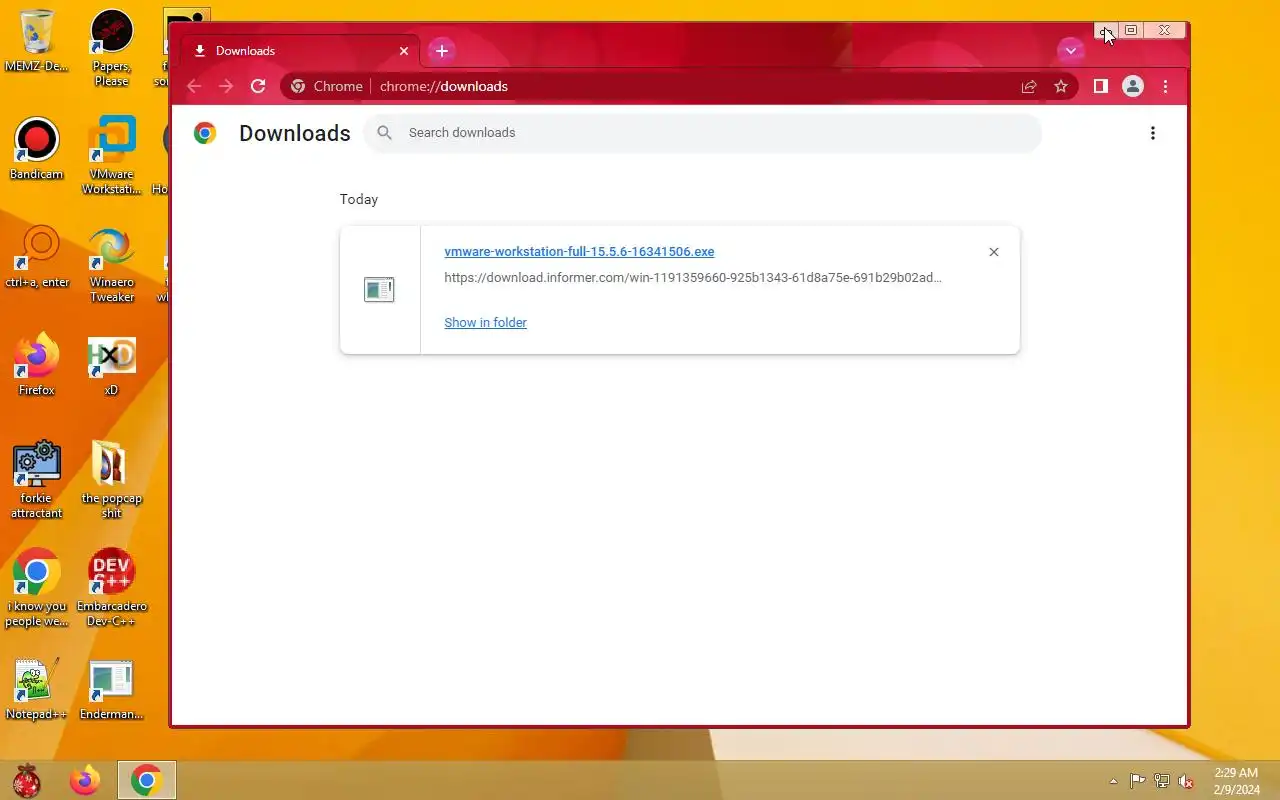The image size is (1280, 800).
Task: Click the Search downloads field
Action: (703, 132)
